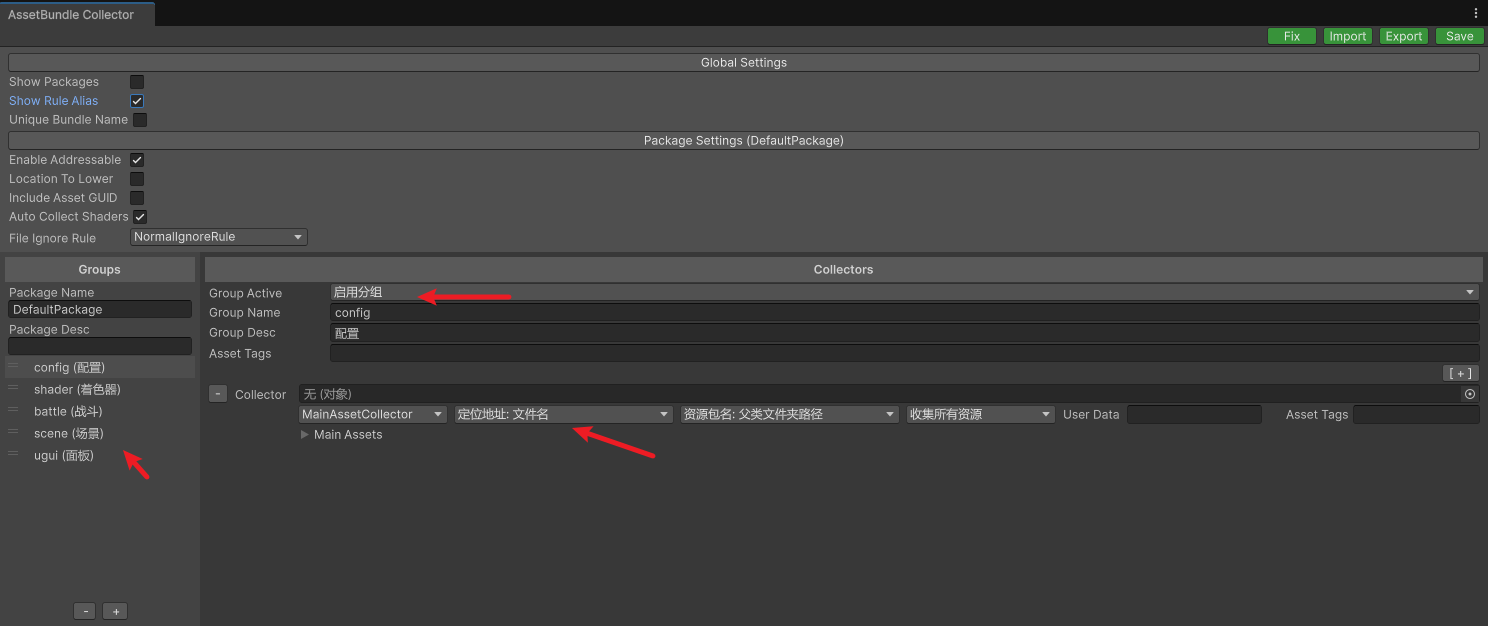Expand the Main Assets foldout
Screen dimensions: 1488x626
pos(305,435)
